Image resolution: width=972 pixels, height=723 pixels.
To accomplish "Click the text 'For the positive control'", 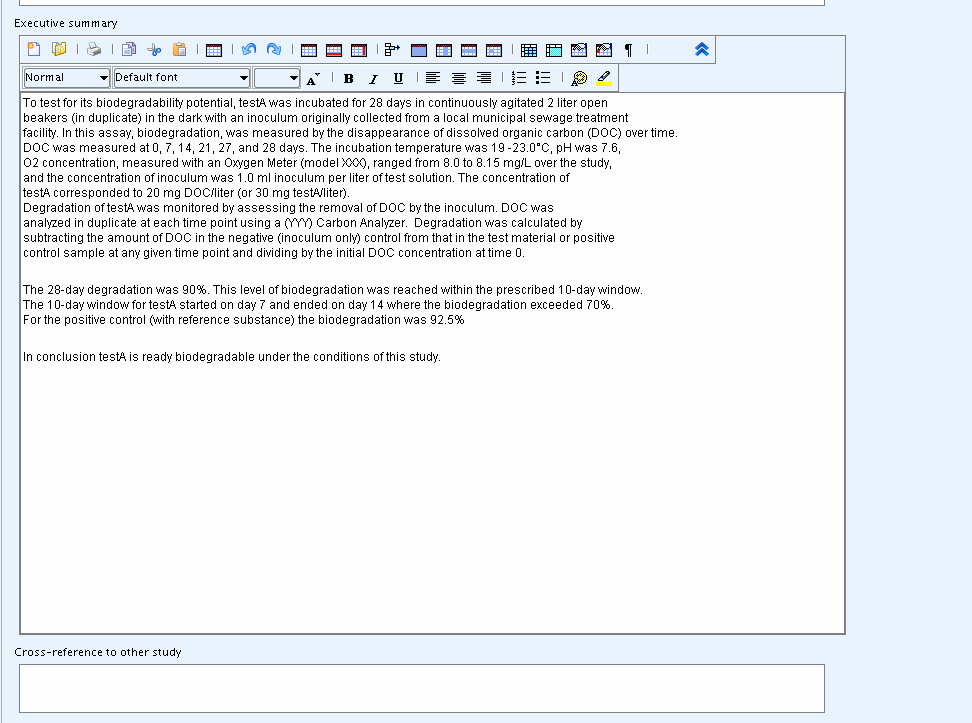I will click(84, 320).
